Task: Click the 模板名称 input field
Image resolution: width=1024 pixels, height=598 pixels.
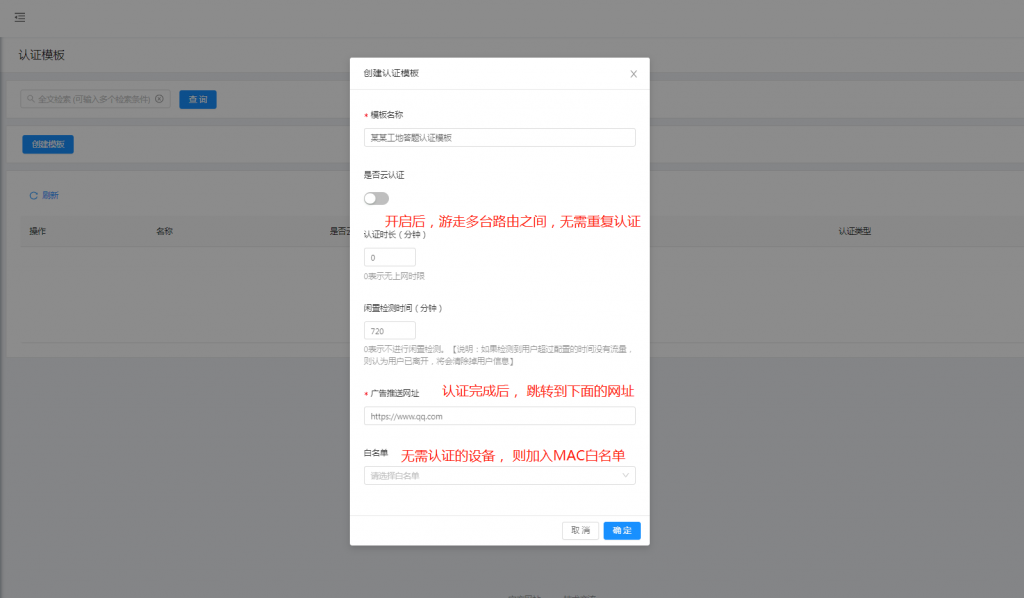Action: [x=499, y=138]
